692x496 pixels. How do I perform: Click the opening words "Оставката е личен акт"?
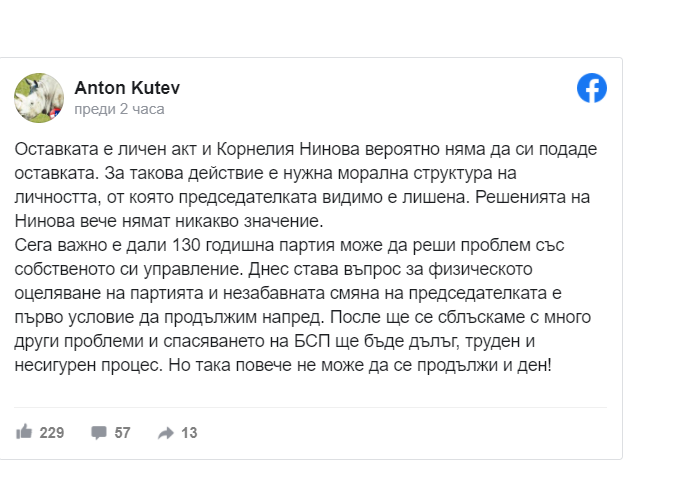[96, 149]
